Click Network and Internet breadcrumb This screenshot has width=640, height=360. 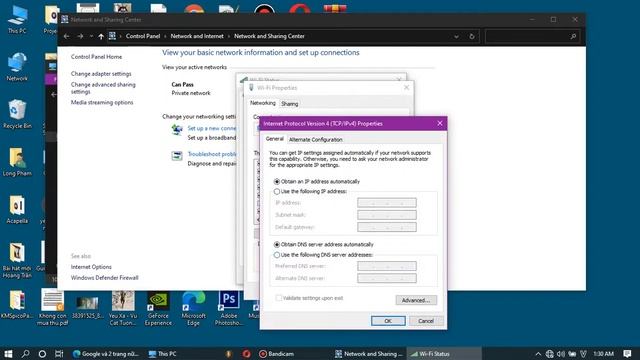[x=197, y=36]
